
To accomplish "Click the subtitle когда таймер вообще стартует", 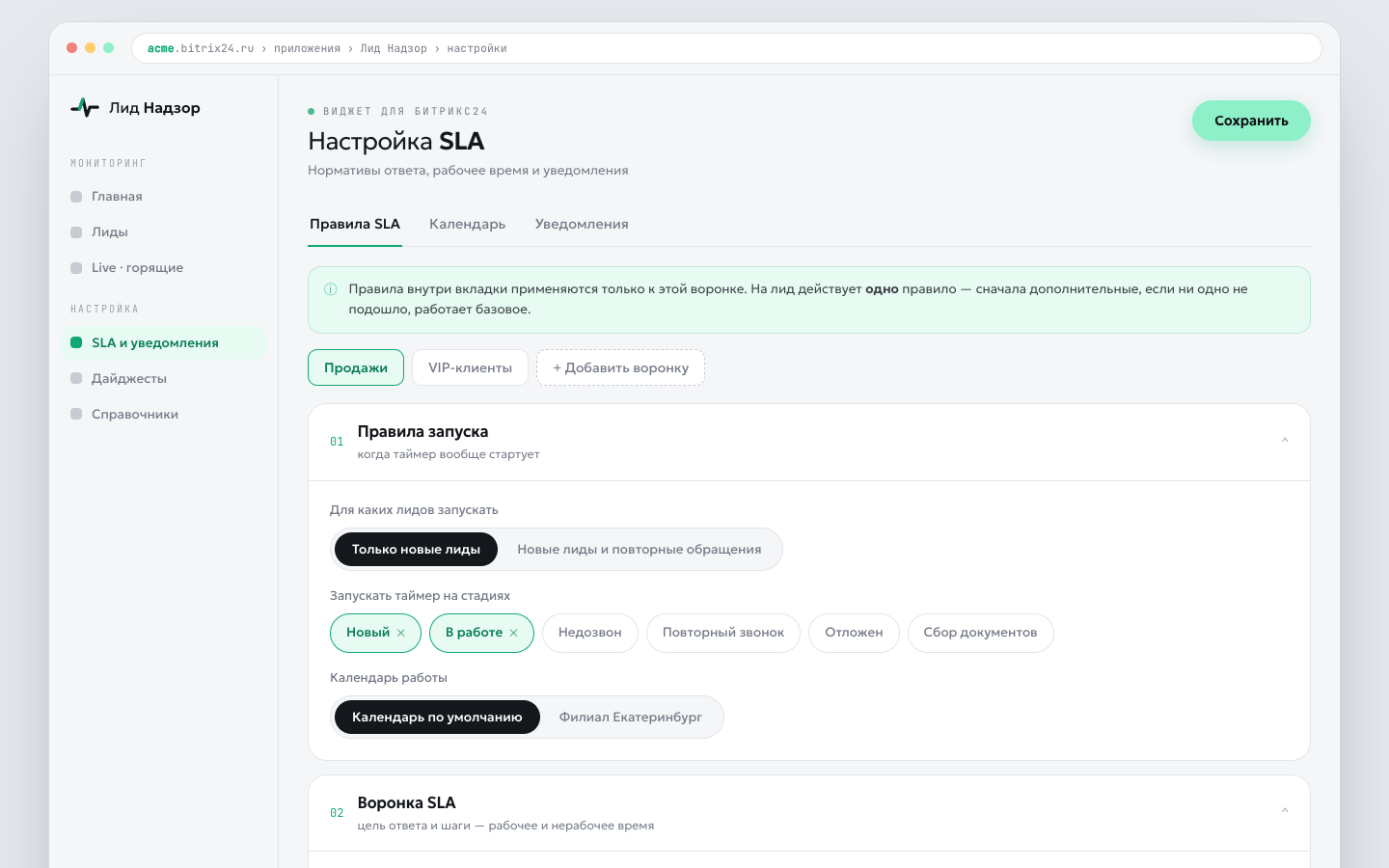I will (x=449, y=454).
